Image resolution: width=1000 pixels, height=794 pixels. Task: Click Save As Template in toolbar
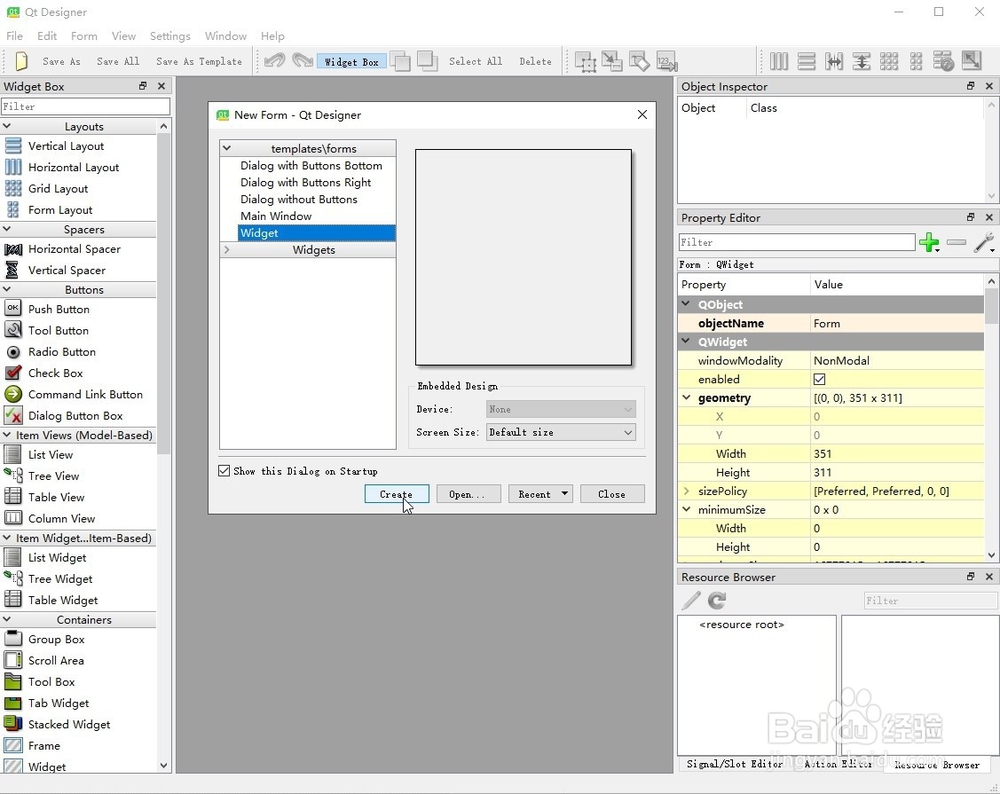click(x=199, y=61)
